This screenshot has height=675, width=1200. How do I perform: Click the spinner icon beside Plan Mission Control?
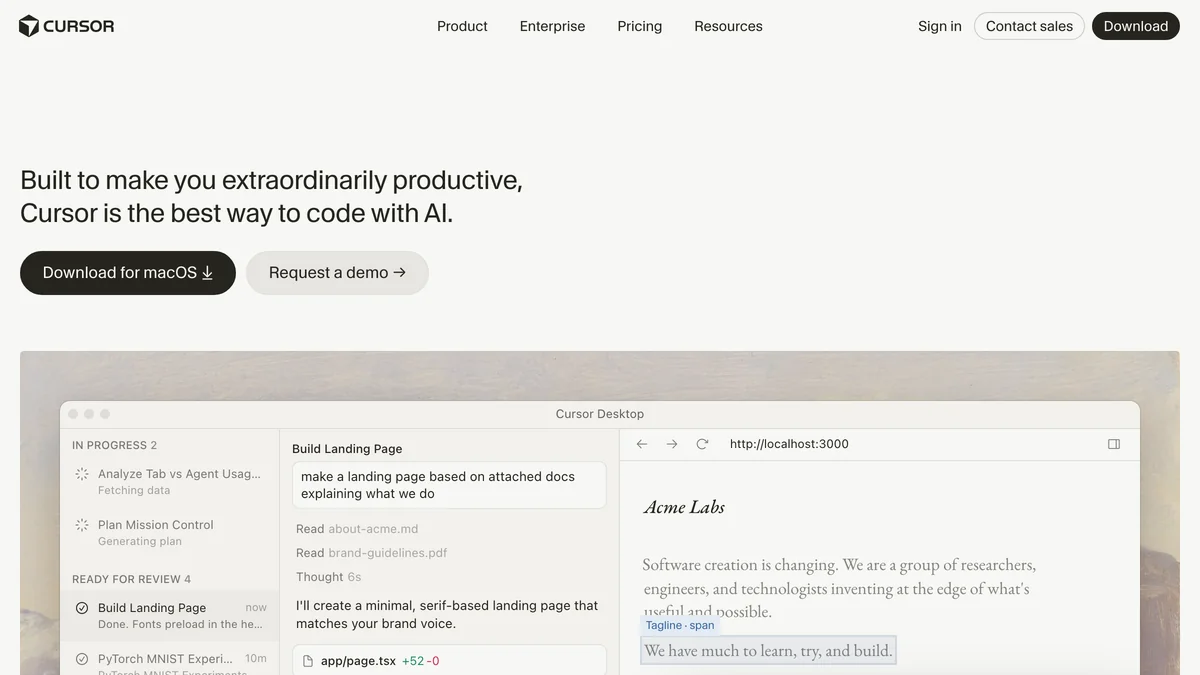(82, 525)
